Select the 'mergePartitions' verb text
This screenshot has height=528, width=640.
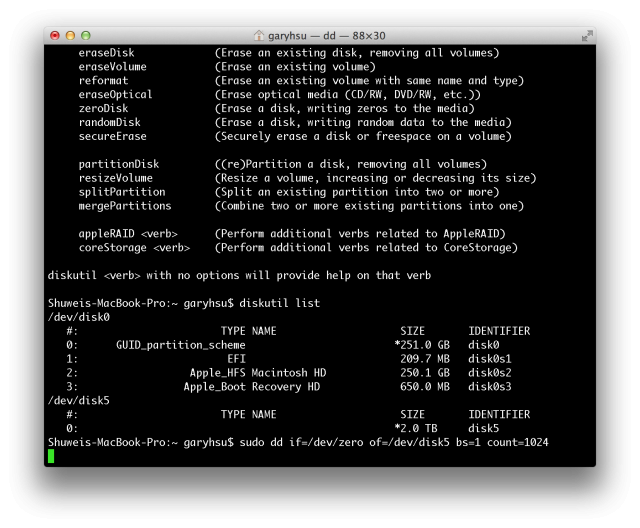(125, 206)
